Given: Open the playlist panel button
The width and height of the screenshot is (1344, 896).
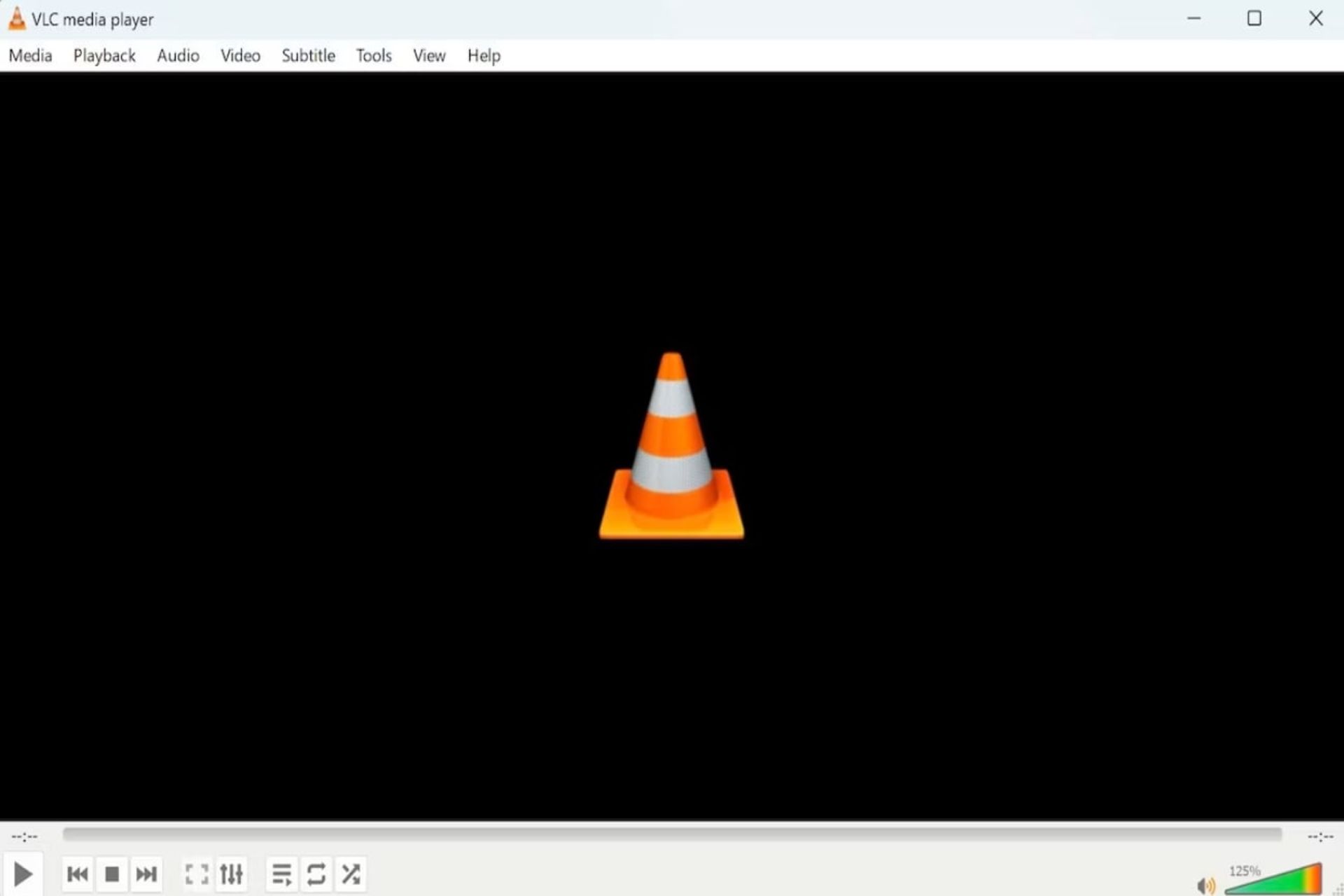Looking at the screenshot, I should (281, 874).
